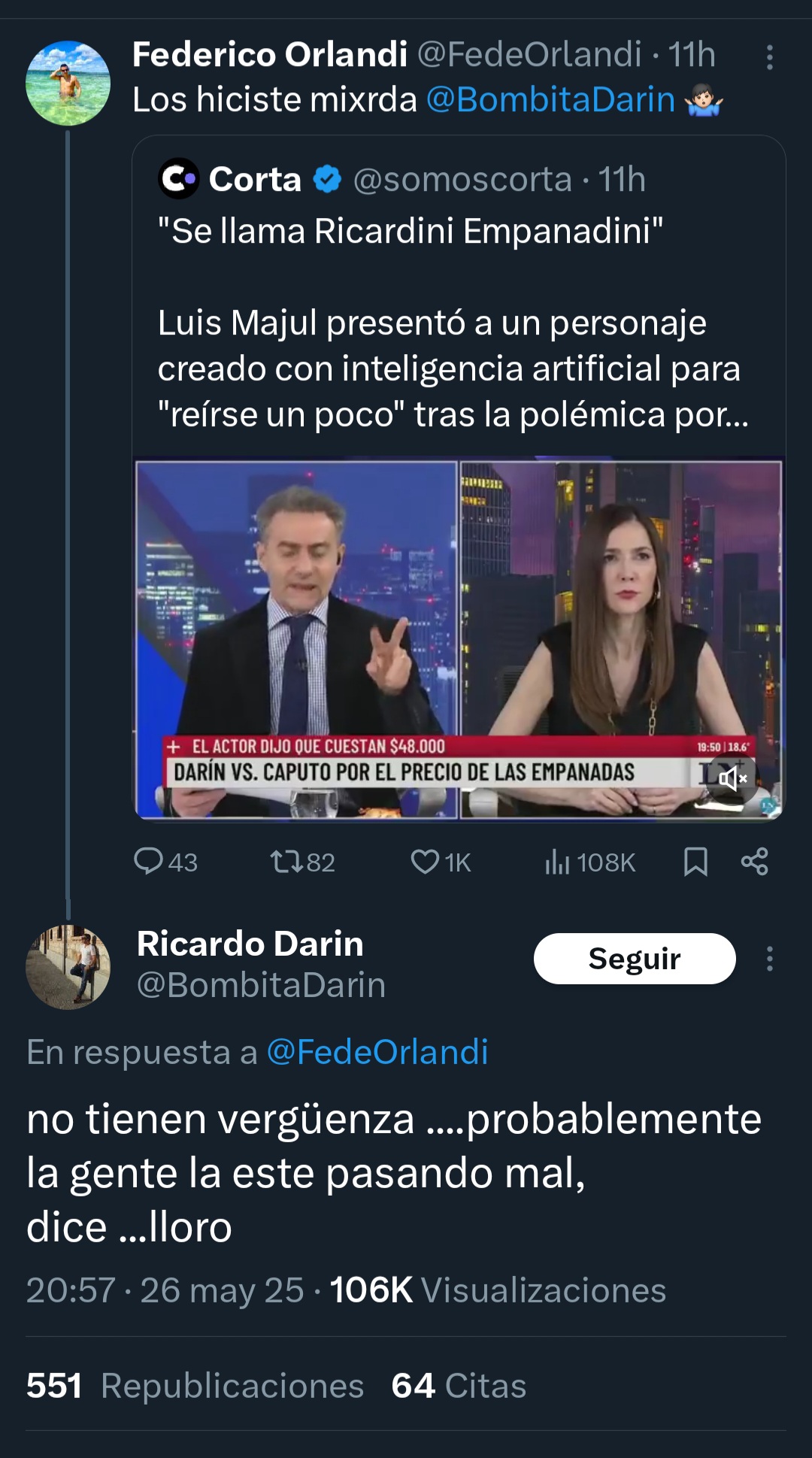View the 551 Republicaciones list
The width and height of the screenshot is (812, 1458).
[195, 1386]
